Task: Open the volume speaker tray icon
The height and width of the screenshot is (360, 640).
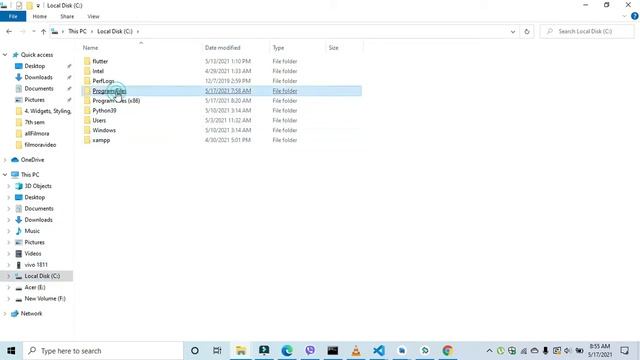Action: click(x=567, y=351)
